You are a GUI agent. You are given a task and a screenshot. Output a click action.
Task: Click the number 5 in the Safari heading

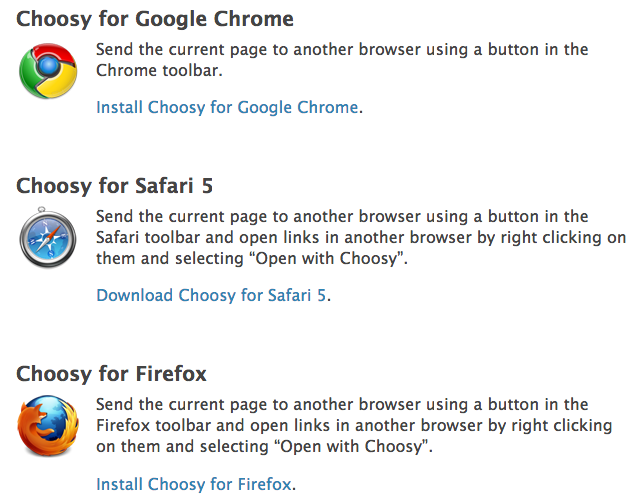(x=207, y=186)
